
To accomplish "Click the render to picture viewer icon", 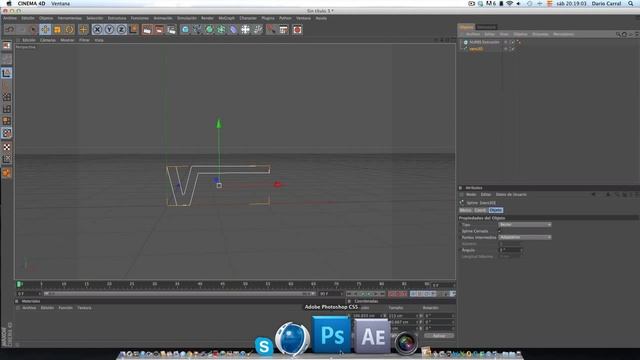I will 159,29.
